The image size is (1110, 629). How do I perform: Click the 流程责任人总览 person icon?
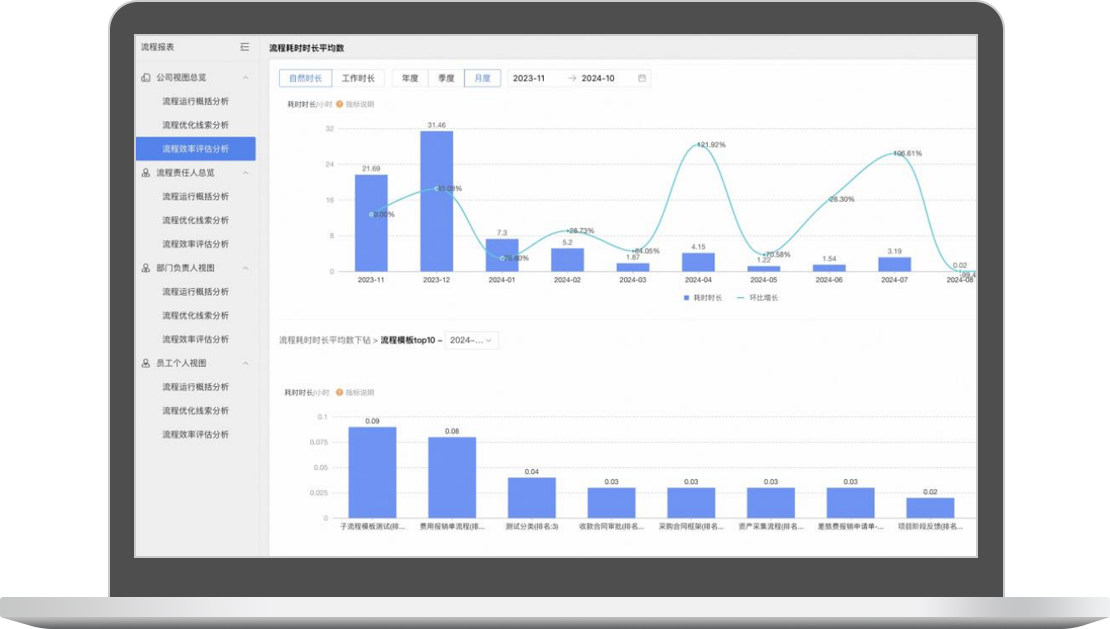pos(146,173)
